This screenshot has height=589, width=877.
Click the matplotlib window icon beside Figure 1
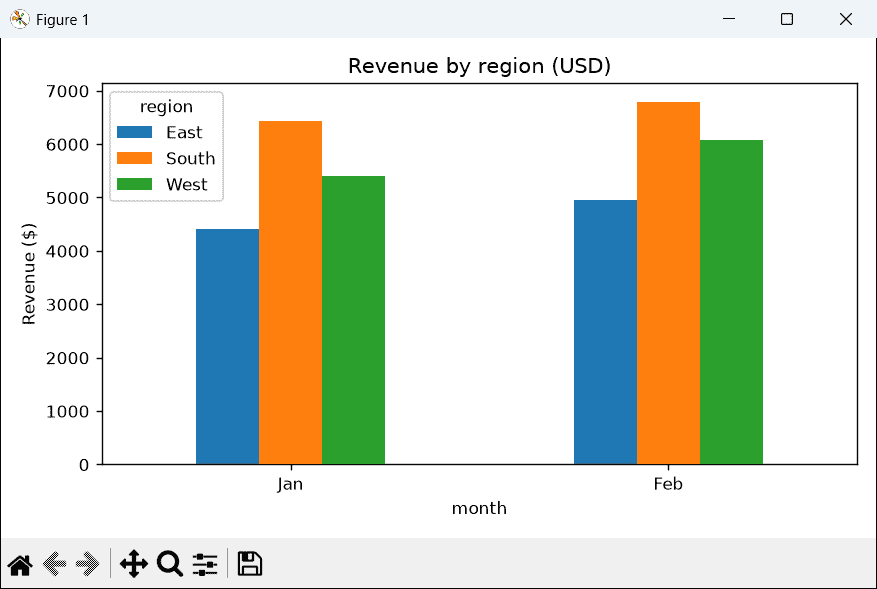[20, 19]
